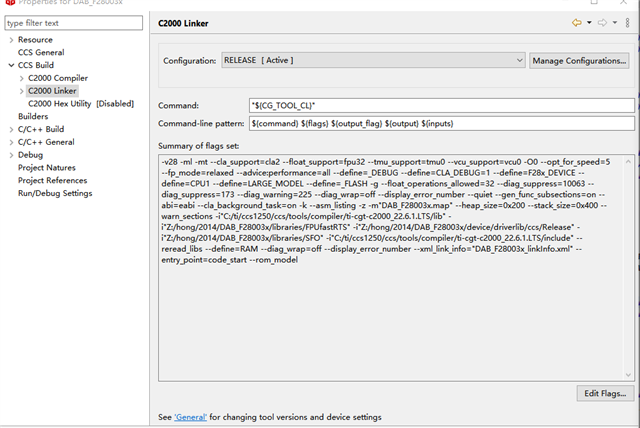
Task: Open the Builders properties page
Action: coord(33,116)
